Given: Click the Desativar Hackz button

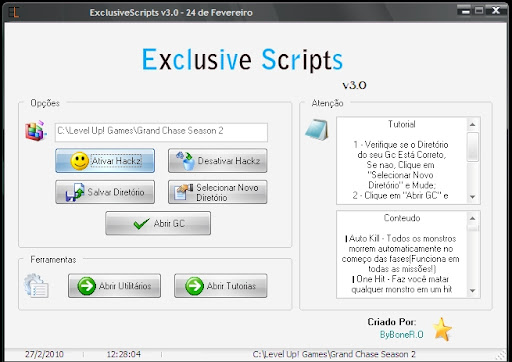Looking at the screenshot, I should pyautogui.click(x=218, y=161).
